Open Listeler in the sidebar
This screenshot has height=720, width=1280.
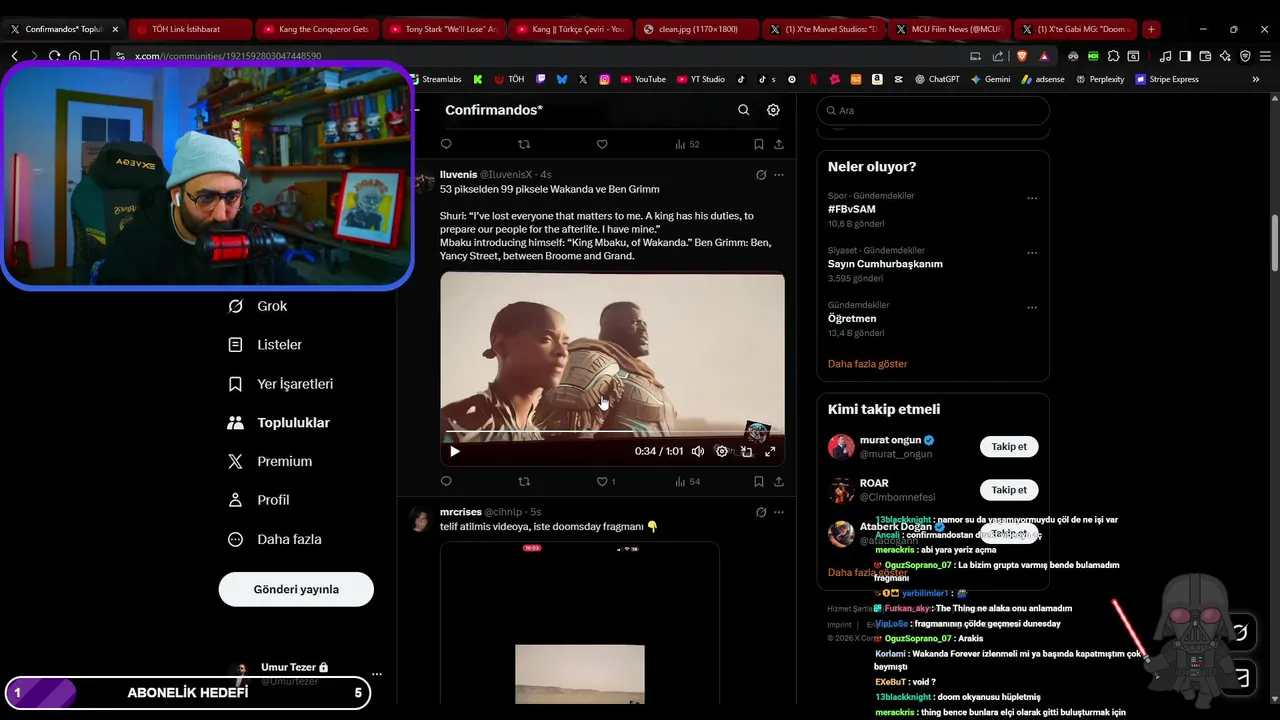point(265,345)
